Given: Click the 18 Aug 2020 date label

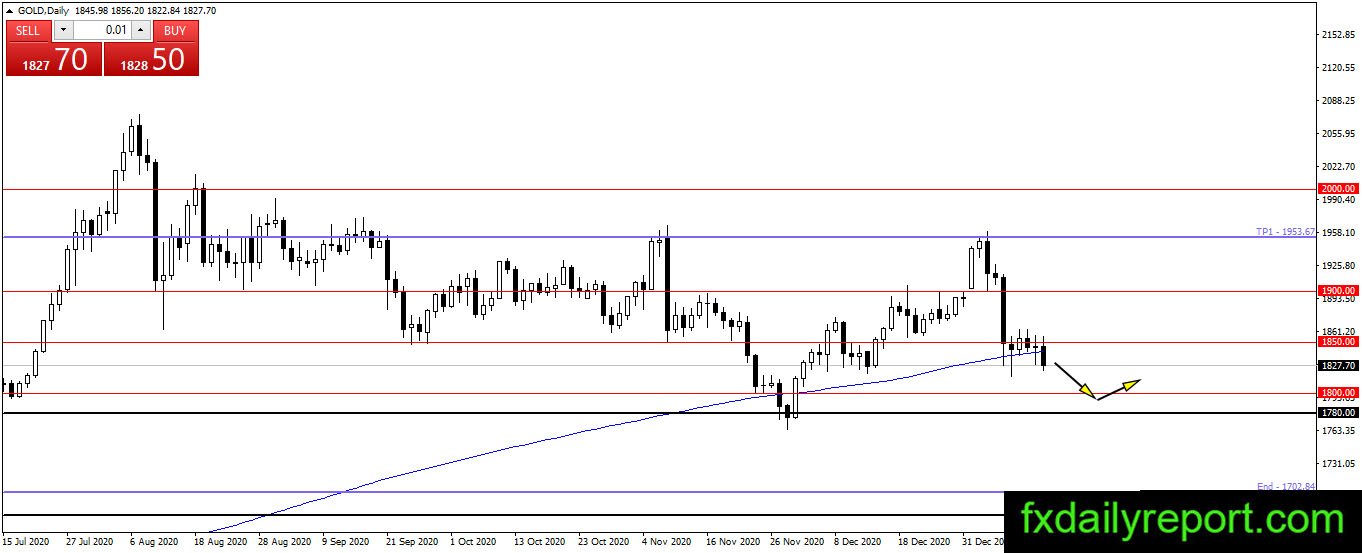Looking at the screenshot, I should point(218,542).
